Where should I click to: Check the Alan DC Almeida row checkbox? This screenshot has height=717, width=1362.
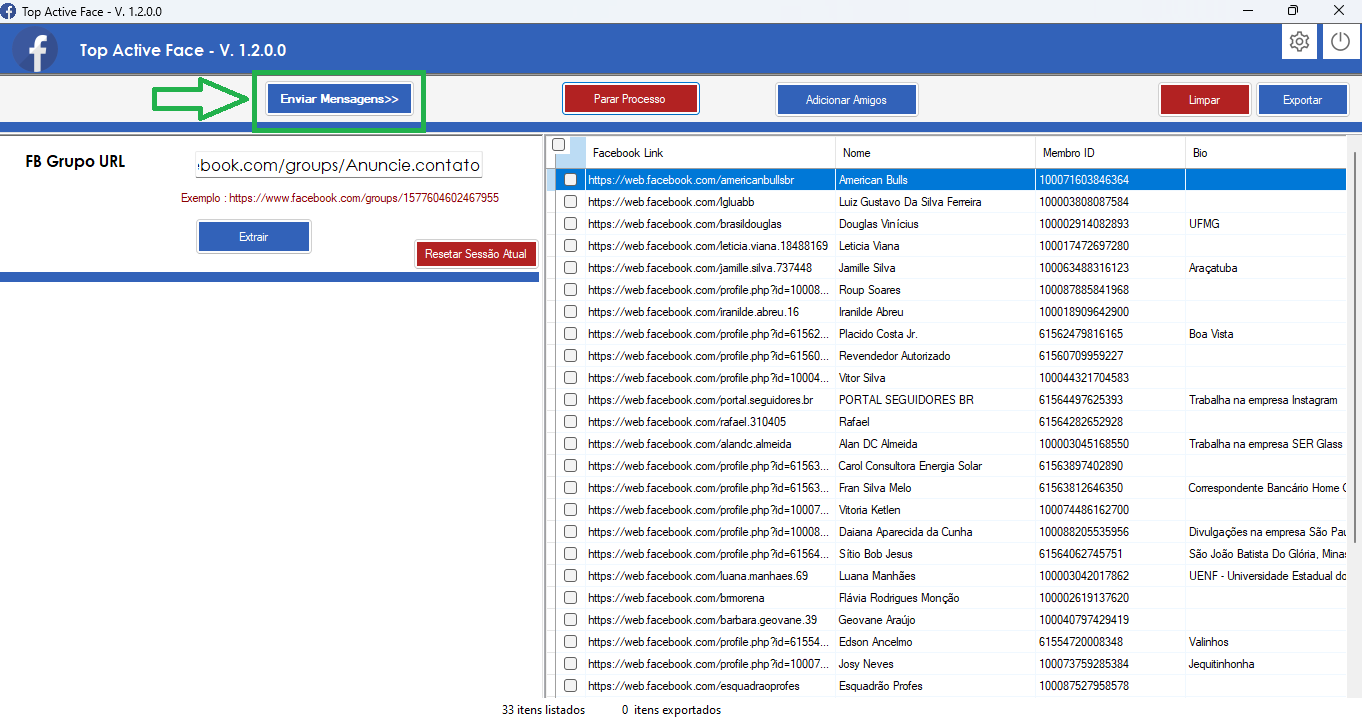click(x=570, y=444)
